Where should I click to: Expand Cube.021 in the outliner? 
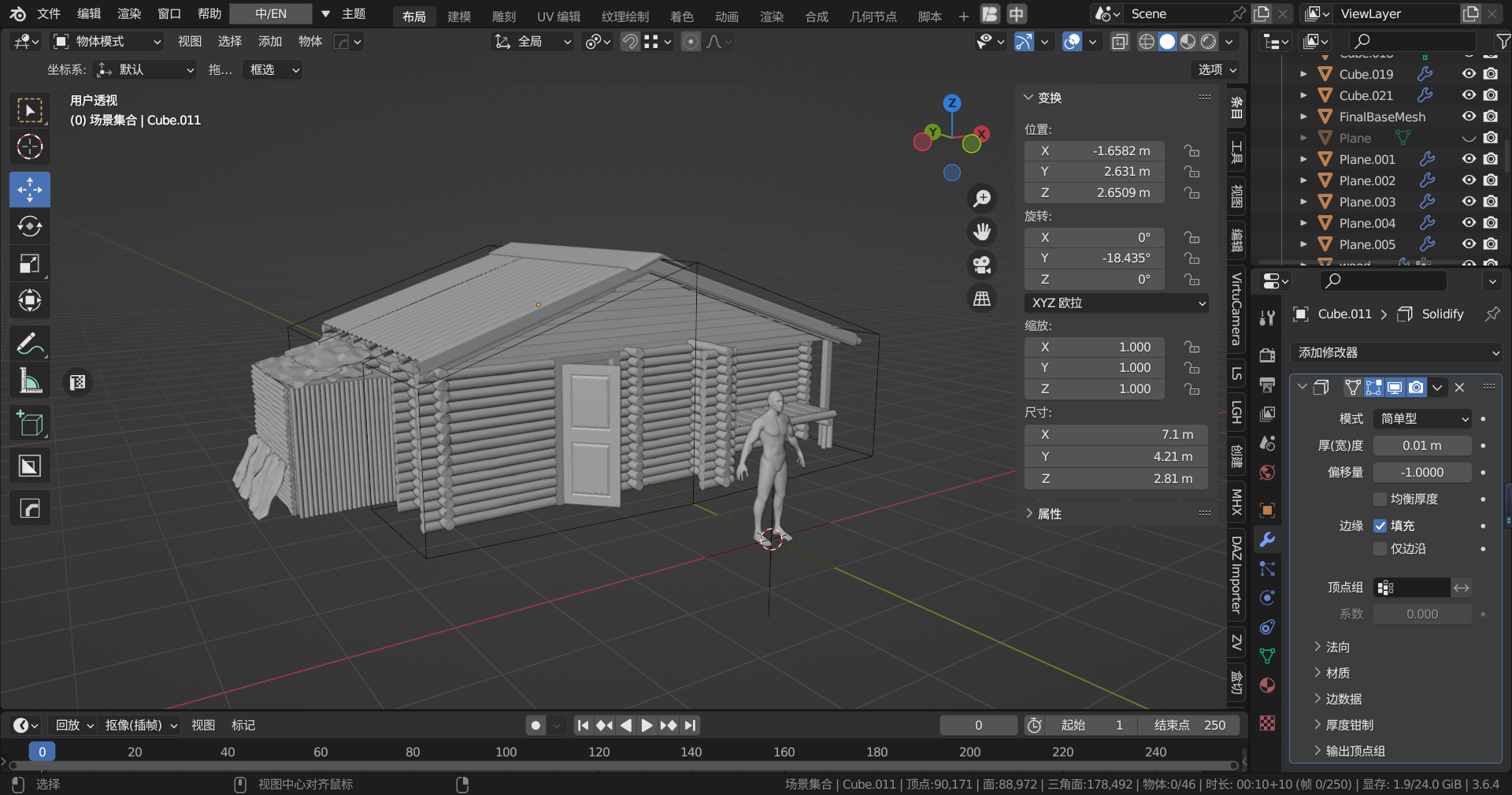(x=1303, y=95)
